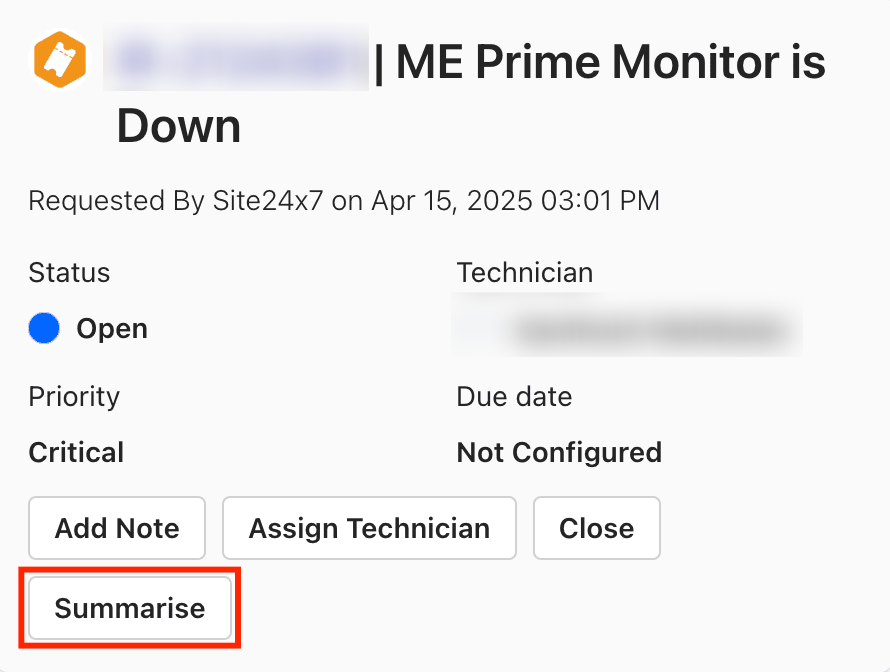The height and width of the screenshot is (672, 890).
Task: Click the Due date field label
Action: (514, 396)
